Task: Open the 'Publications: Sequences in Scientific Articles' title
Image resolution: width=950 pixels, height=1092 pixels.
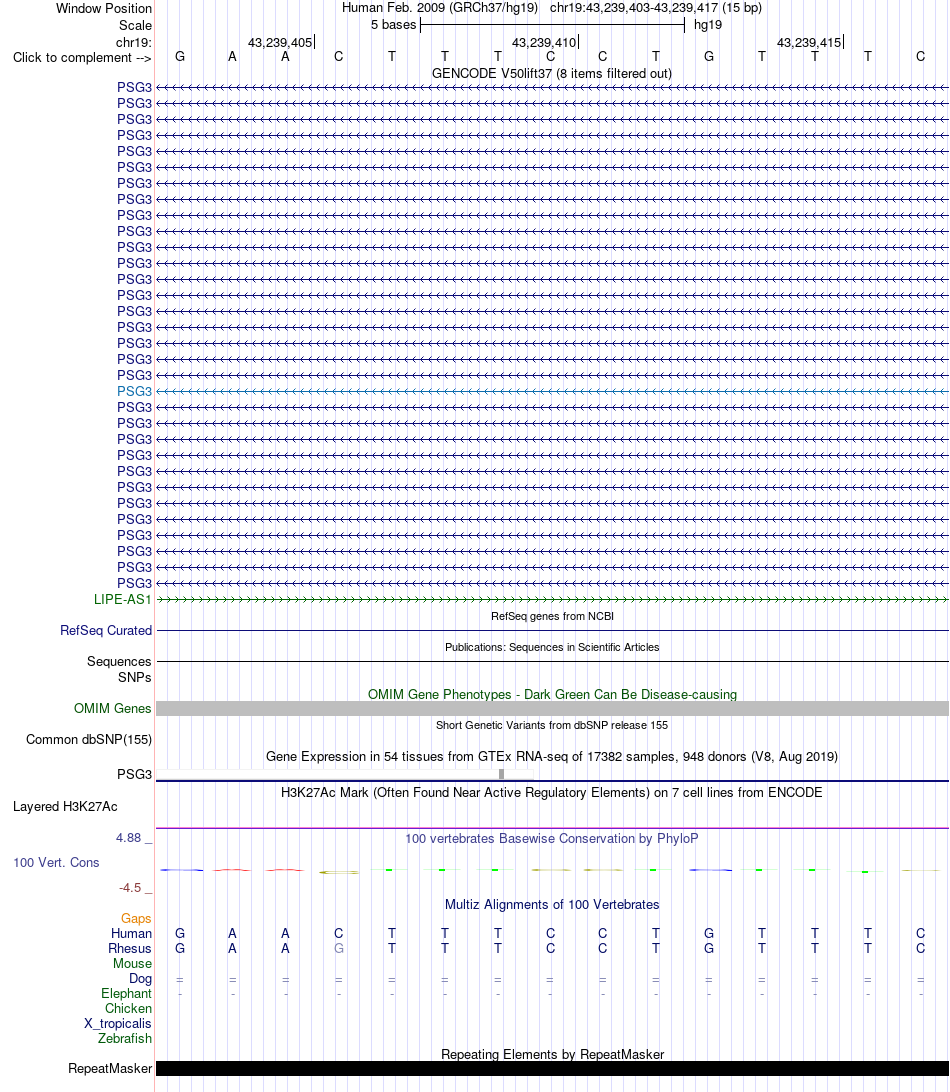Action: pos(552,647)
